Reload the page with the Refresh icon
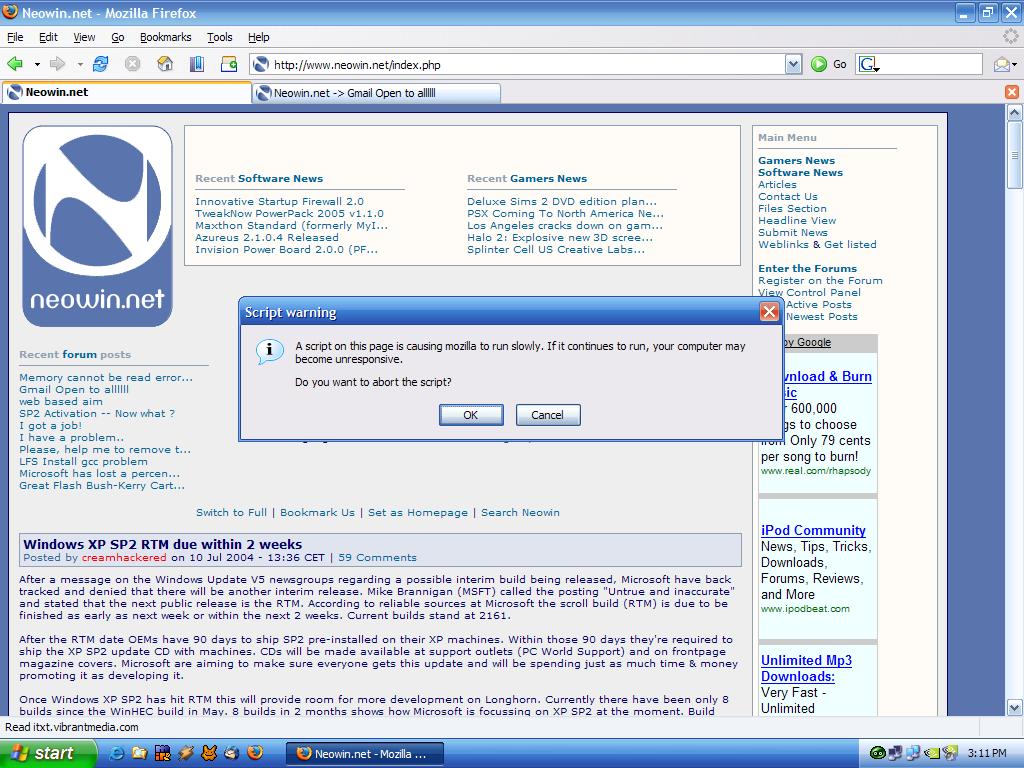 101,64
